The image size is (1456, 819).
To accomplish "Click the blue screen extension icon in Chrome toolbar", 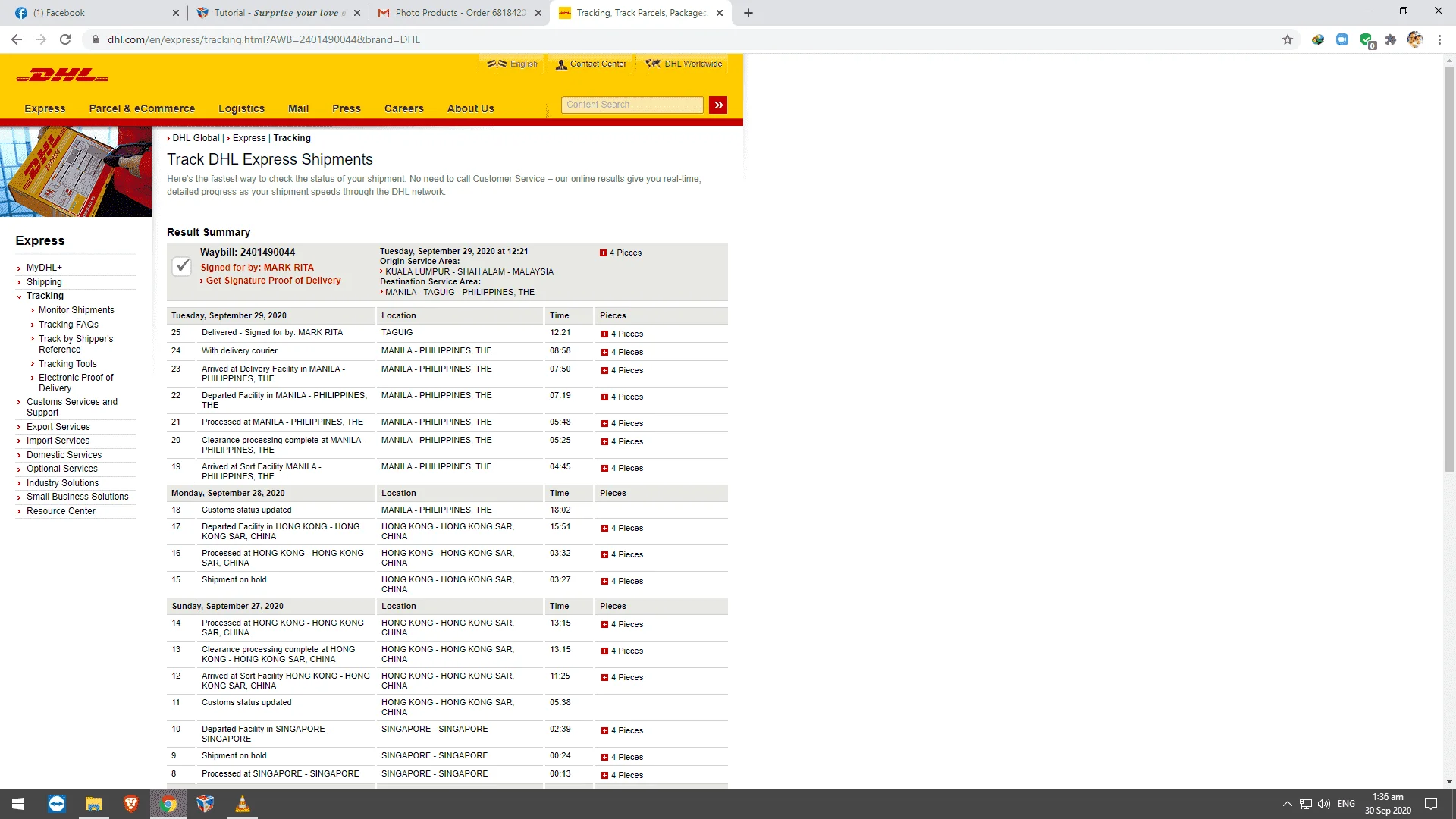I will click(x=1342, y=39).
